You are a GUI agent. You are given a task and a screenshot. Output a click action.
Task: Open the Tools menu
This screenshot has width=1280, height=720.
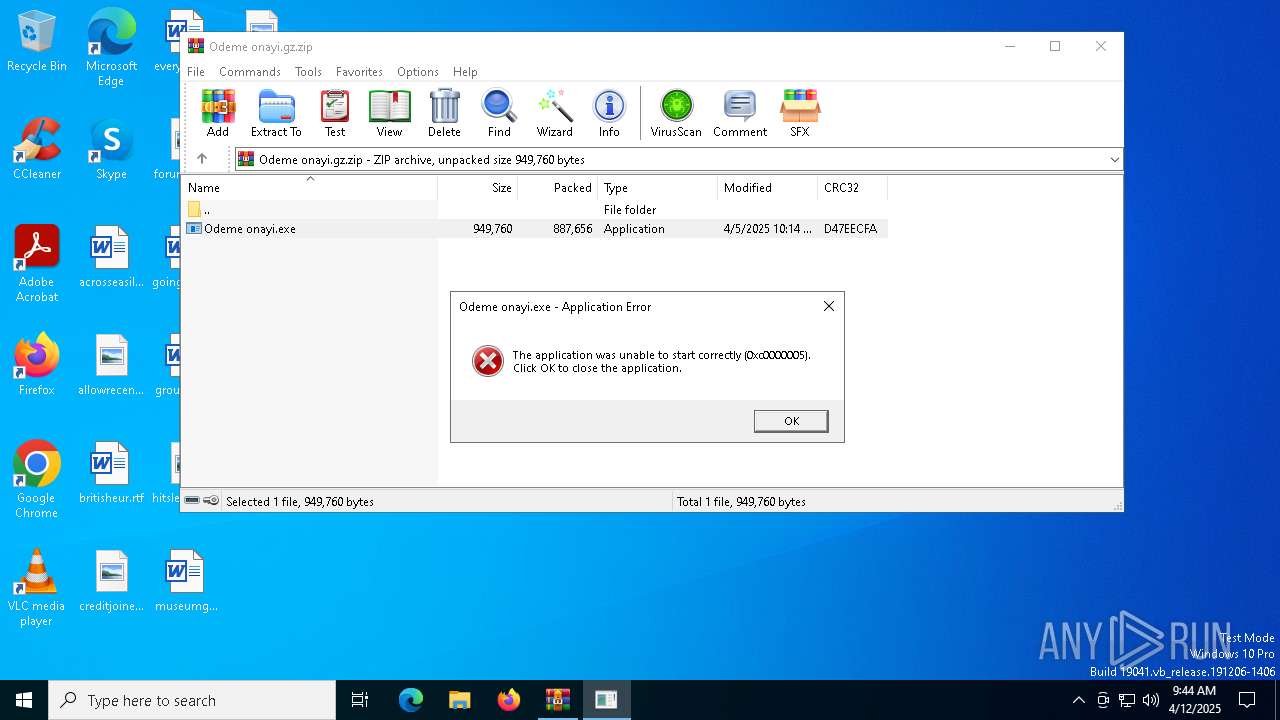(308, 72)
